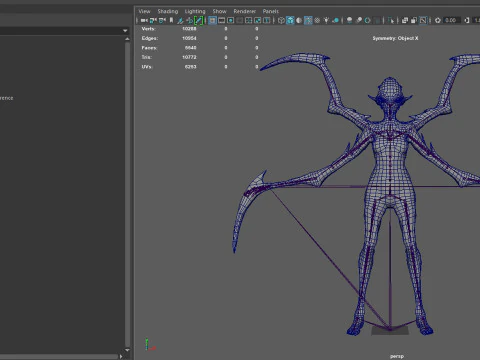
Task: Click the Shadows icon
Action: click(336, 21)
